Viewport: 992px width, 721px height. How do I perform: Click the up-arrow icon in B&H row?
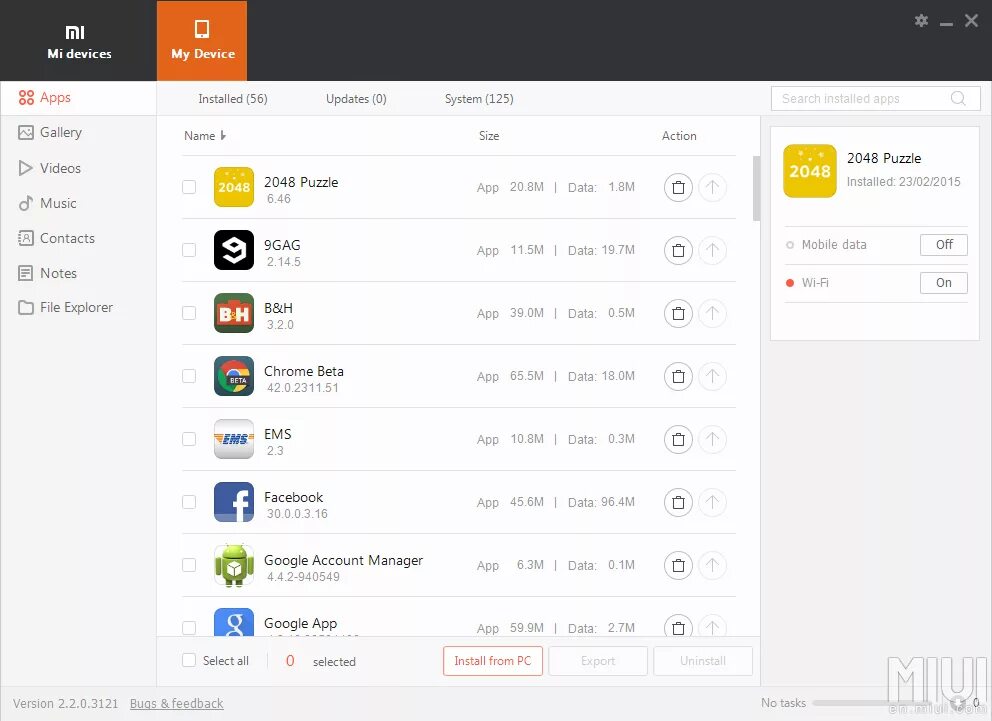point(712,313)
